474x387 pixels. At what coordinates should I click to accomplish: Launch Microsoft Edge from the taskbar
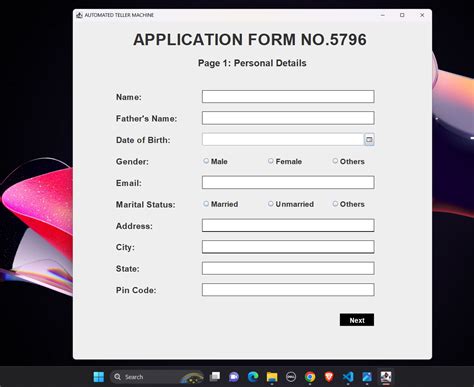[253, 377]
